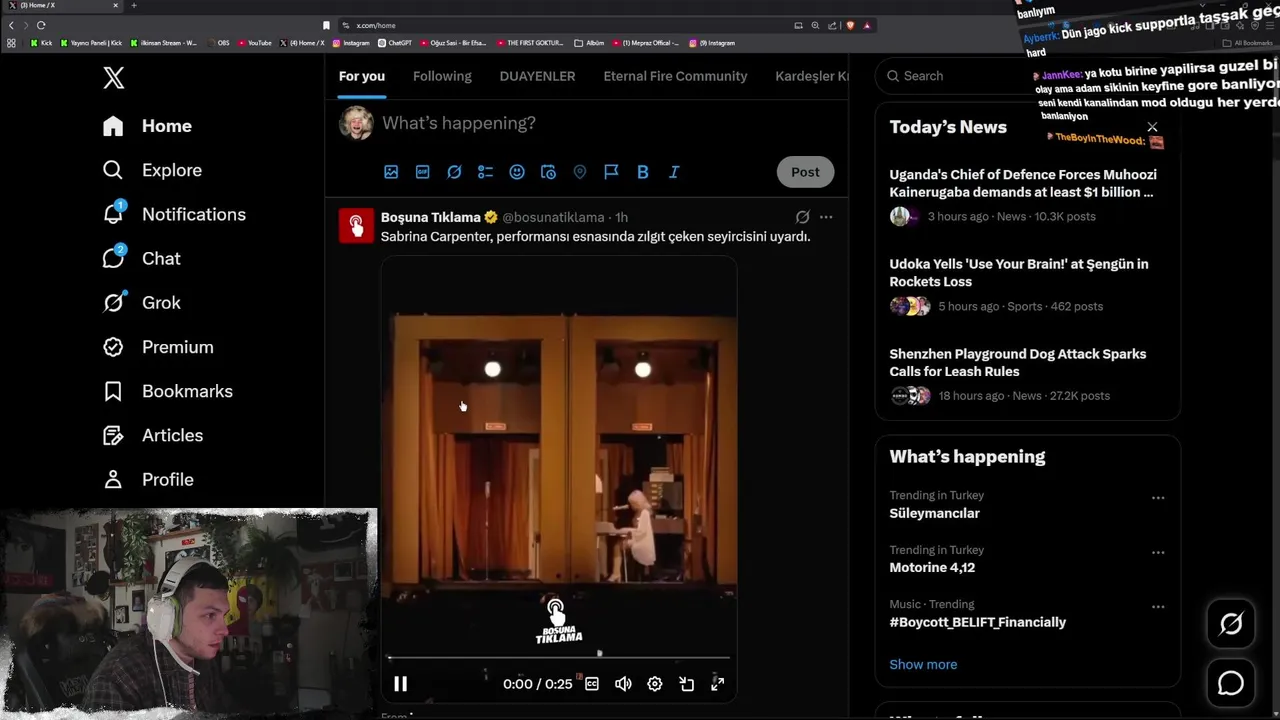Open video settings gear

(x=655, y=684)
